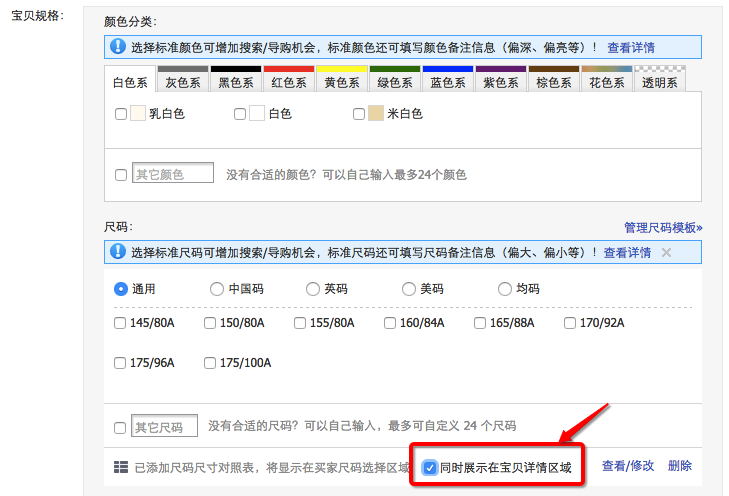Open 查看详情 link in size notice
The height and width of the screenshot is (496, 729).
pyautogui.click(x=627, y=252)
